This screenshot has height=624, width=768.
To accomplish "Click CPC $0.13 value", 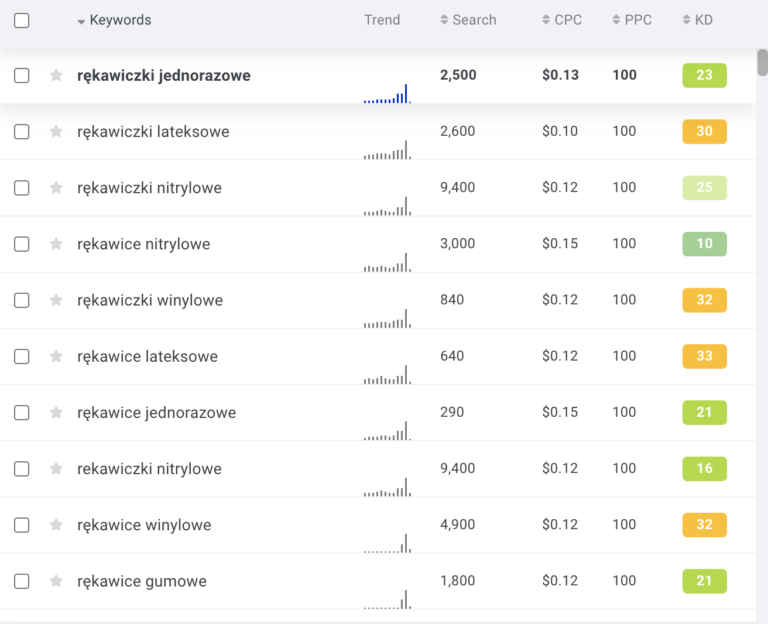I will click(x=560, y=75).
